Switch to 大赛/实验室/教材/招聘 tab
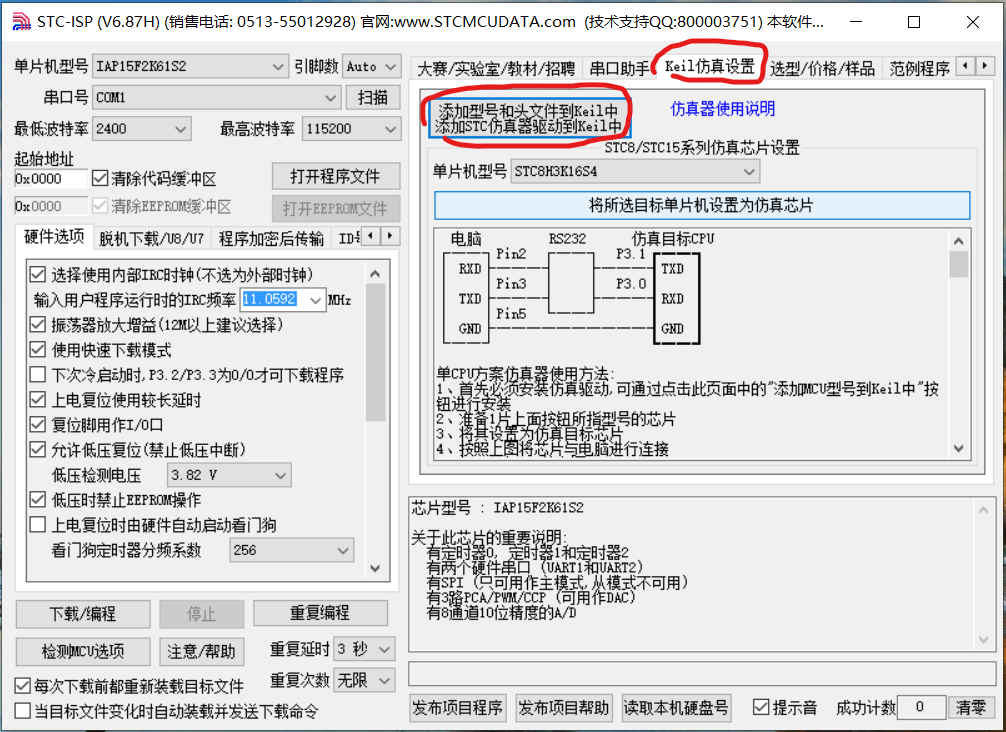 coord(496,68)
